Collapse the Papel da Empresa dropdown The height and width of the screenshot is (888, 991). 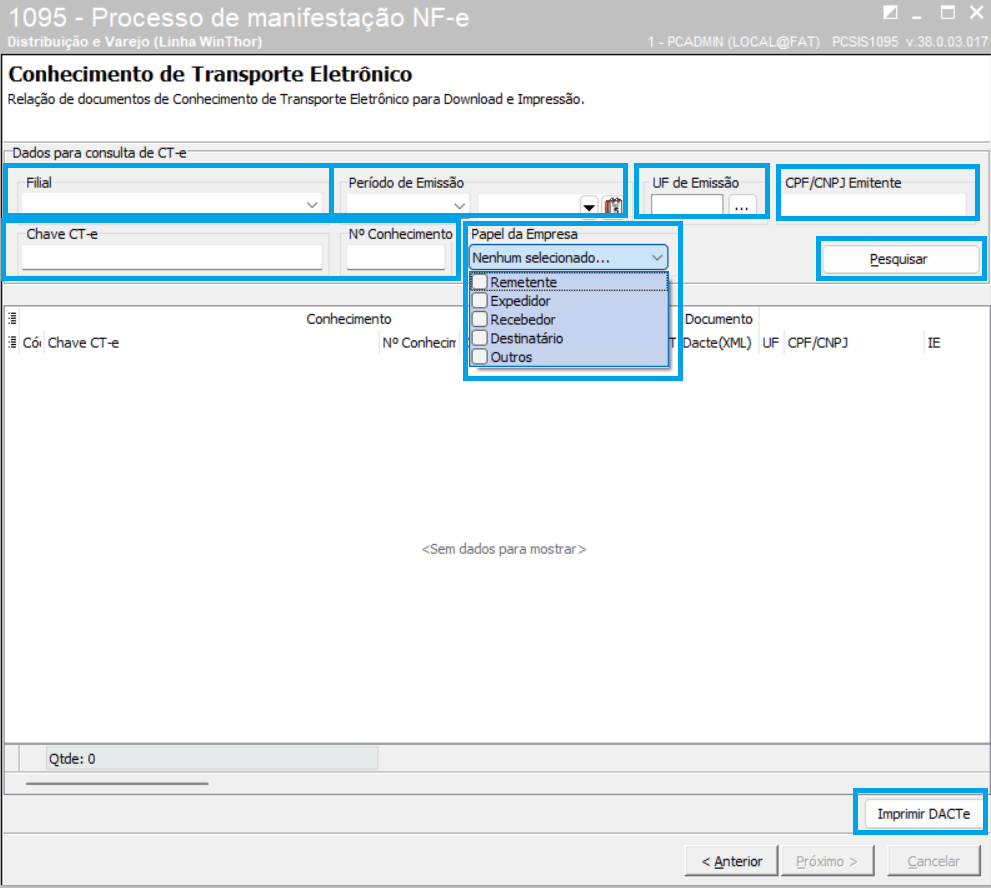pos(657,257)
